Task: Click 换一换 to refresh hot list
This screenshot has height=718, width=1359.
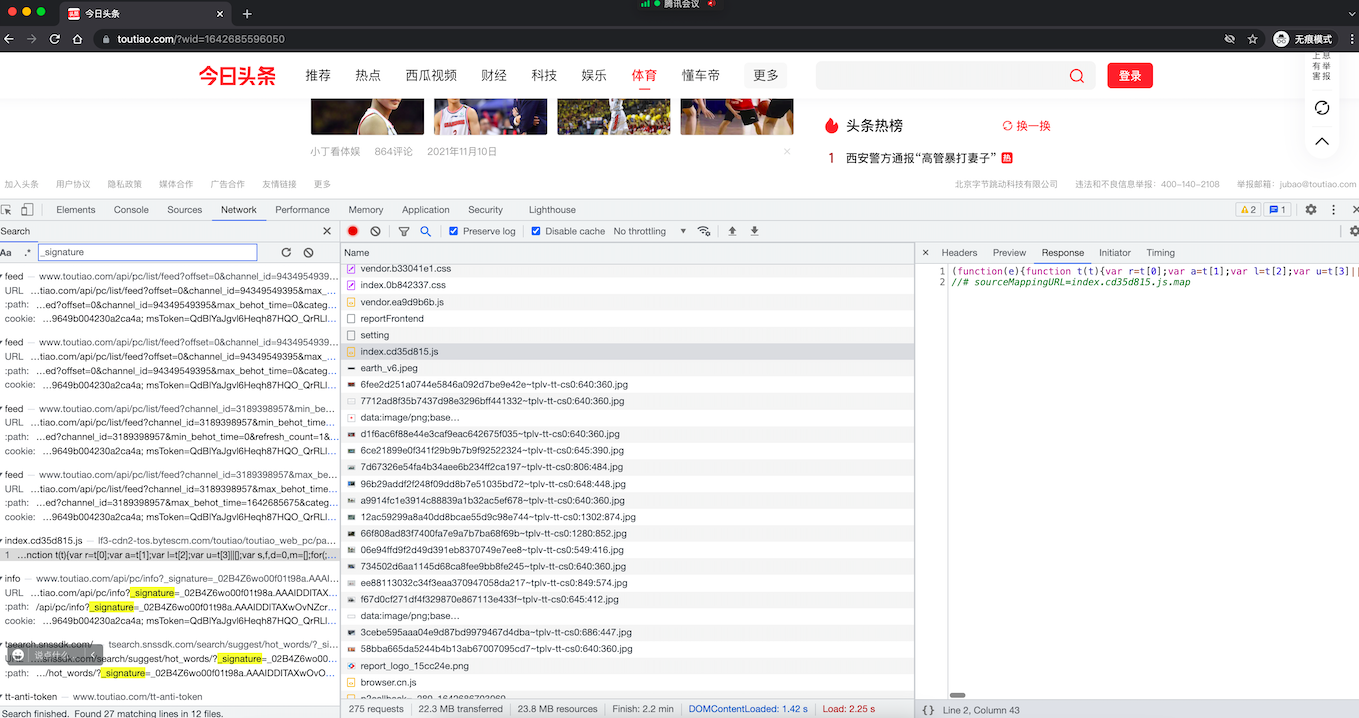Action: pos(1027,126)
